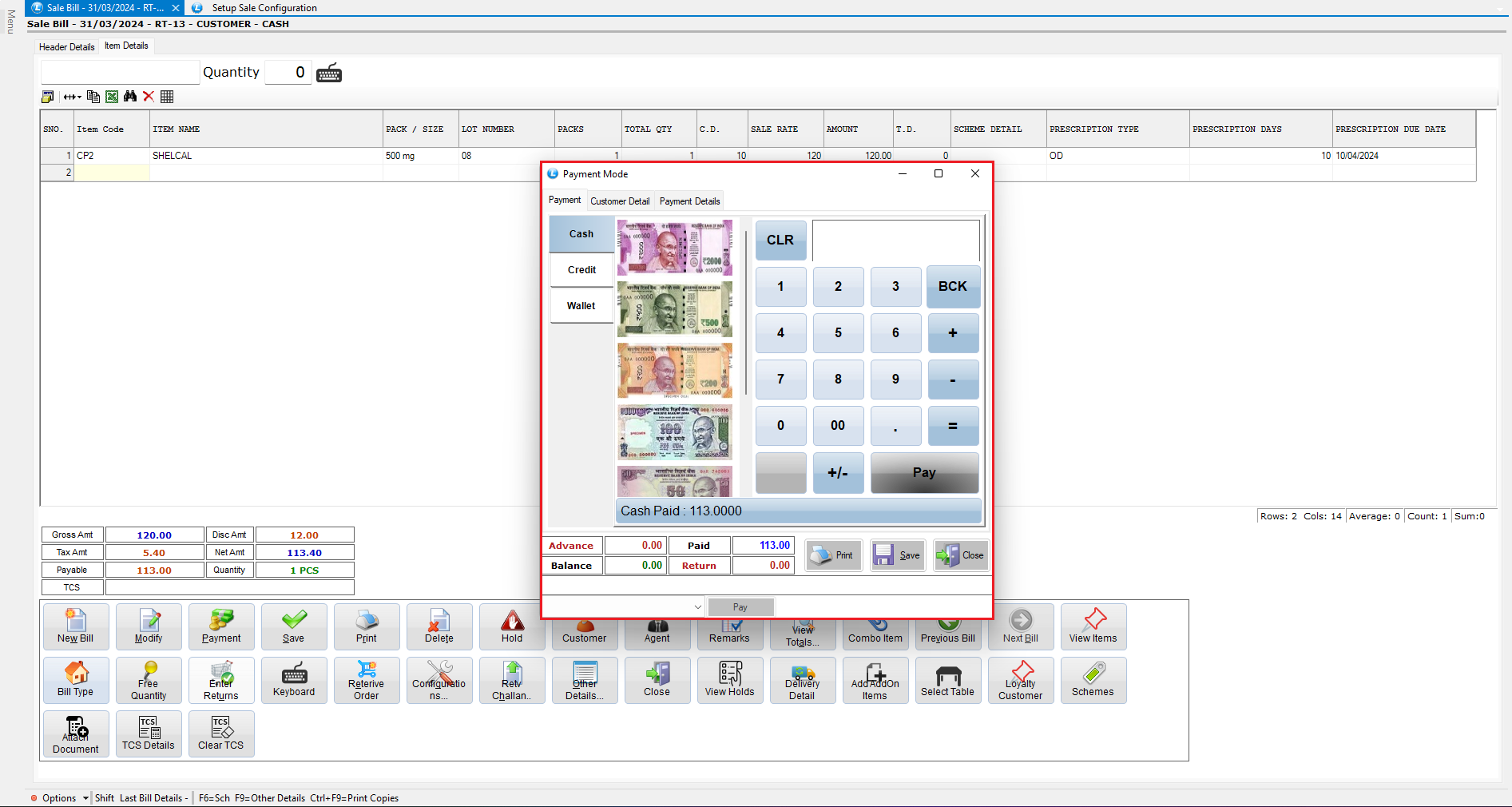Click the Excel export icon in grid toolbar
Screen dimensions: 1512x807
(x=112, y=97)
